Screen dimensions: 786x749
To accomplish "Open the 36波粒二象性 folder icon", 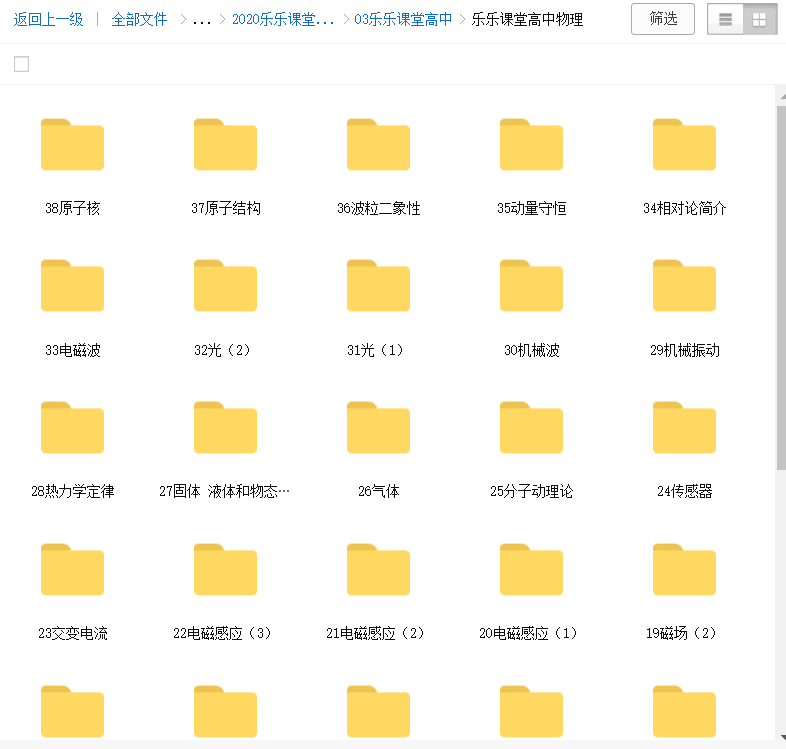I will tap(378, 144).
